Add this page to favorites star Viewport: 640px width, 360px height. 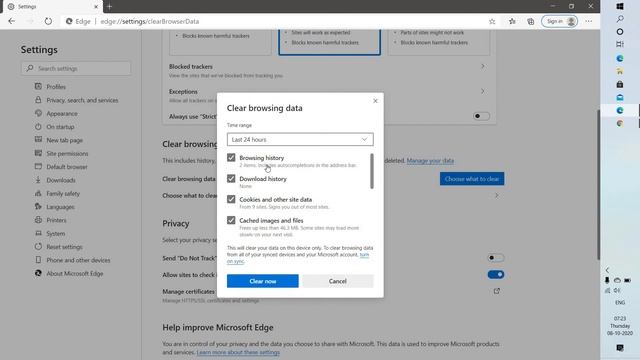(492, 21)
